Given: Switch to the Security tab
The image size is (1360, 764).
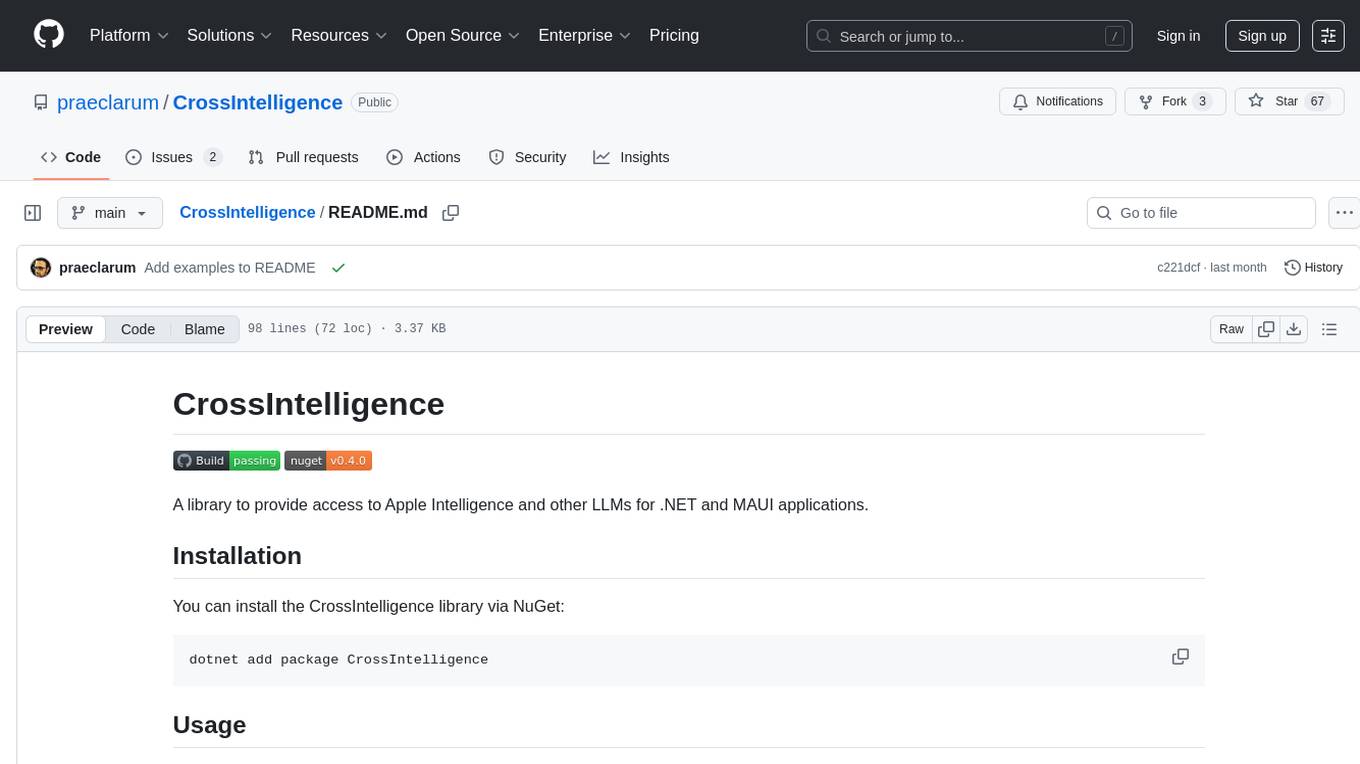Looking at the screenshot, I should pos(527,157).
